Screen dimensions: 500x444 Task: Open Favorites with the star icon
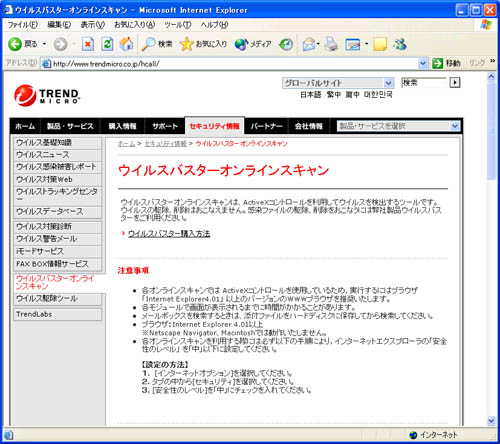coord(186,44)
